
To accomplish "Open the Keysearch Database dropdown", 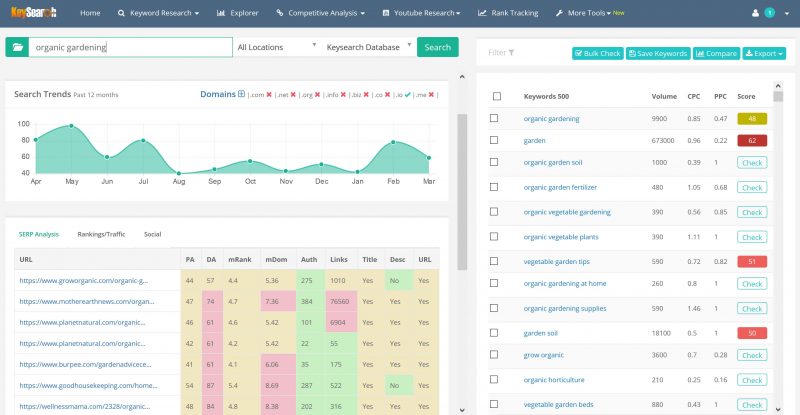I will pyautogui.click(x=368, y=47).
